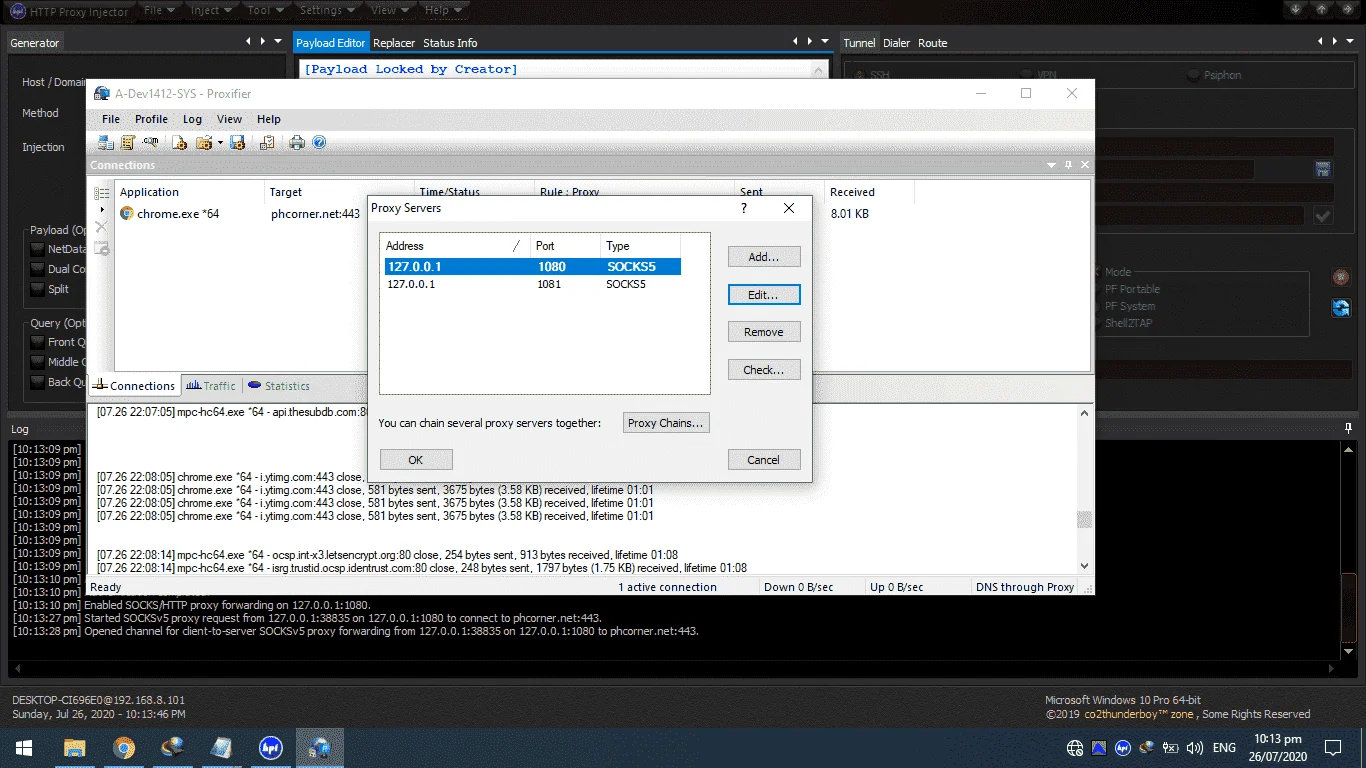
Task: Click the new profile icon in Proxifier toolbar
Action: (180, 143)
